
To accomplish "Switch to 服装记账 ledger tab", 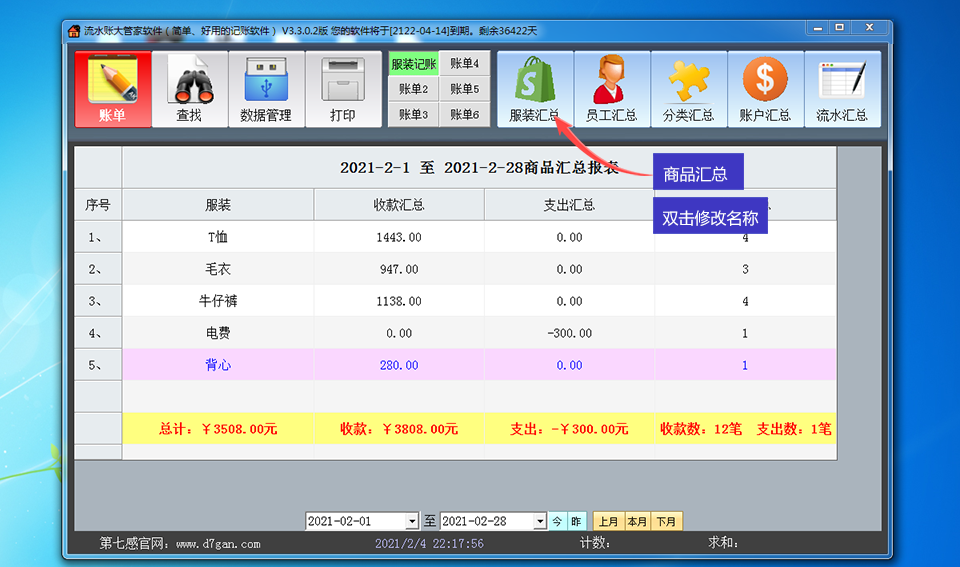I will pyautogui.click(x=414, y=64).
